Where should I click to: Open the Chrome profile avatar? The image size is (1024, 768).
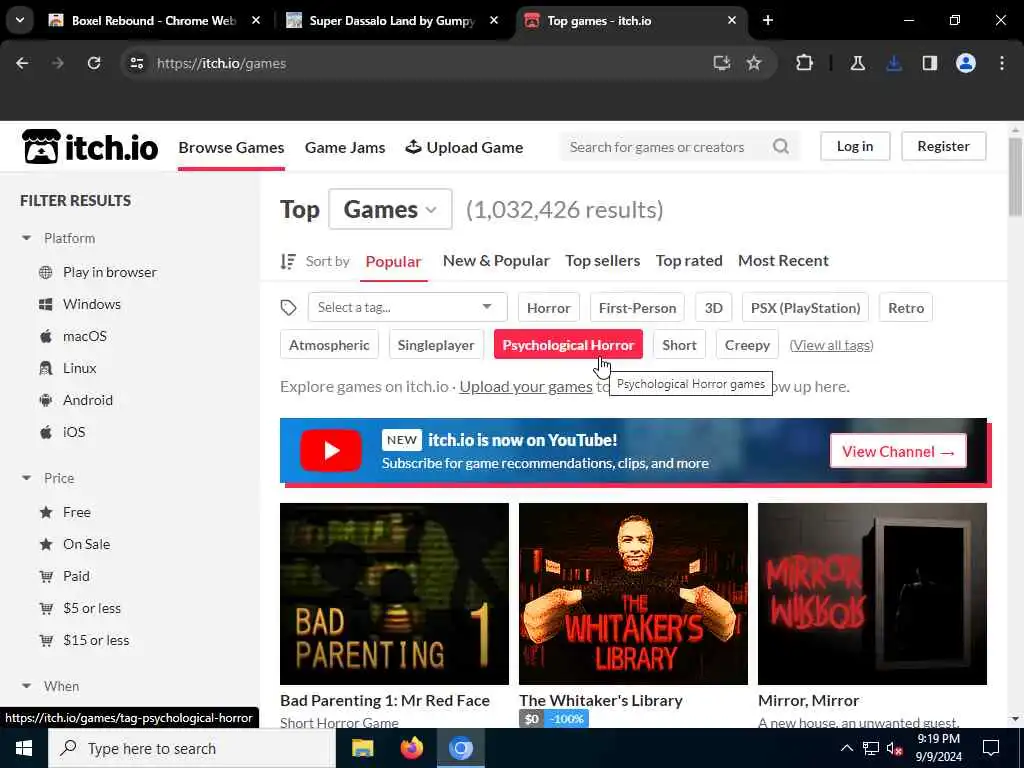click(966, 63)
